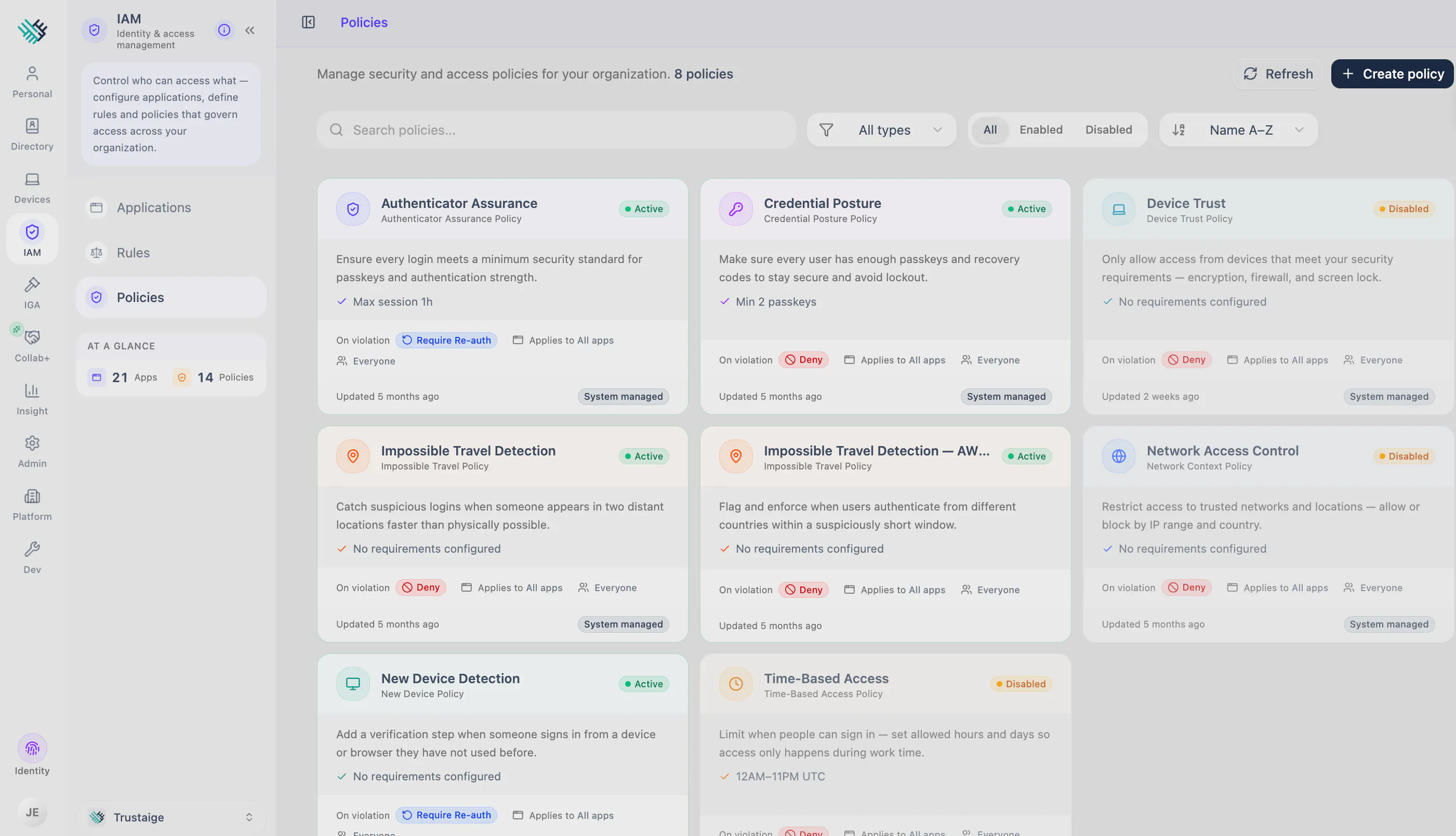Viewport: 1456px width, 836px height.
Task: Open Applications in the IAM menu
Action: (x=170, y=207)
